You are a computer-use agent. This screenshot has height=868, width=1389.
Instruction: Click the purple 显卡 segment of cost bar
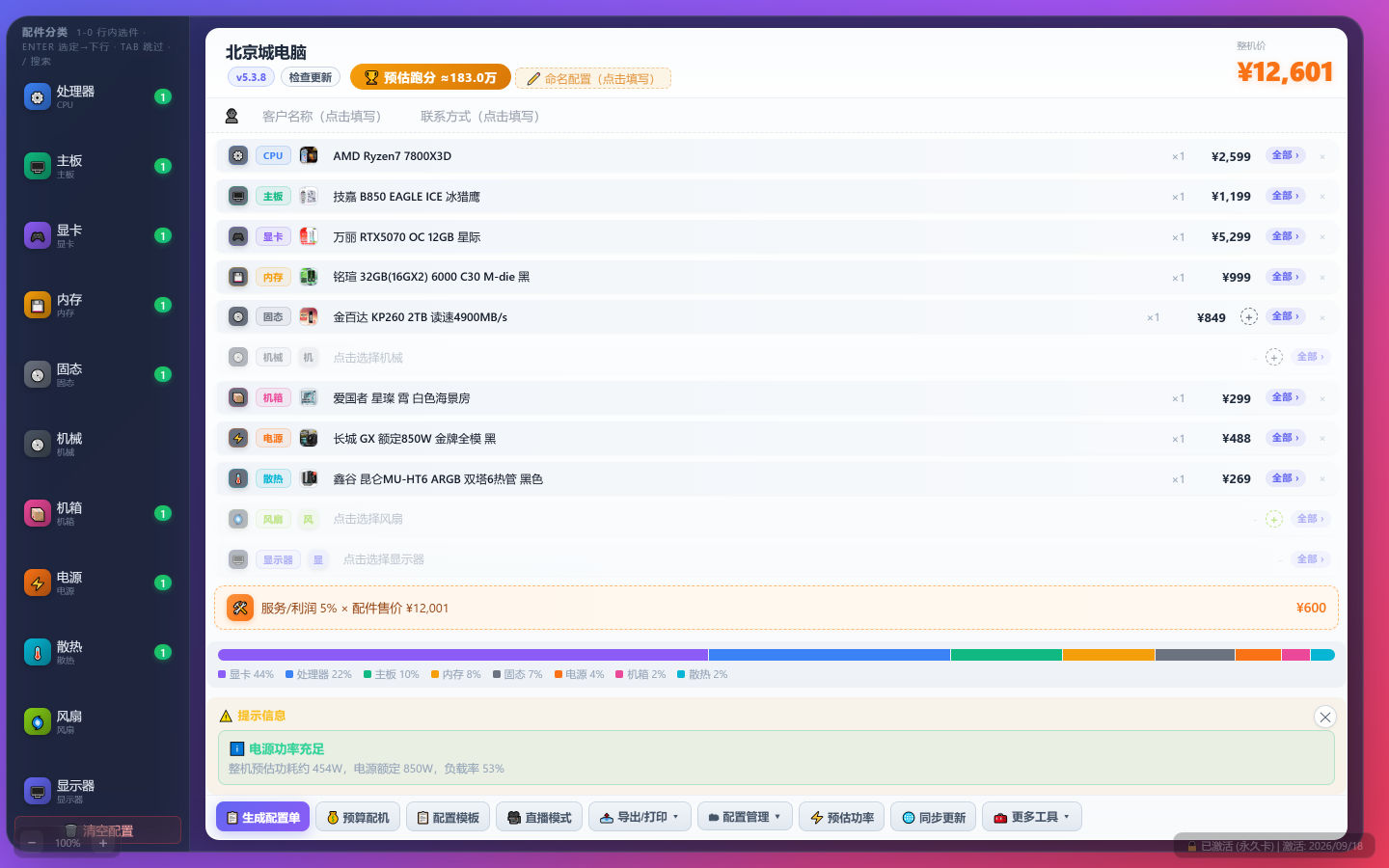click(x=463, y=655)
